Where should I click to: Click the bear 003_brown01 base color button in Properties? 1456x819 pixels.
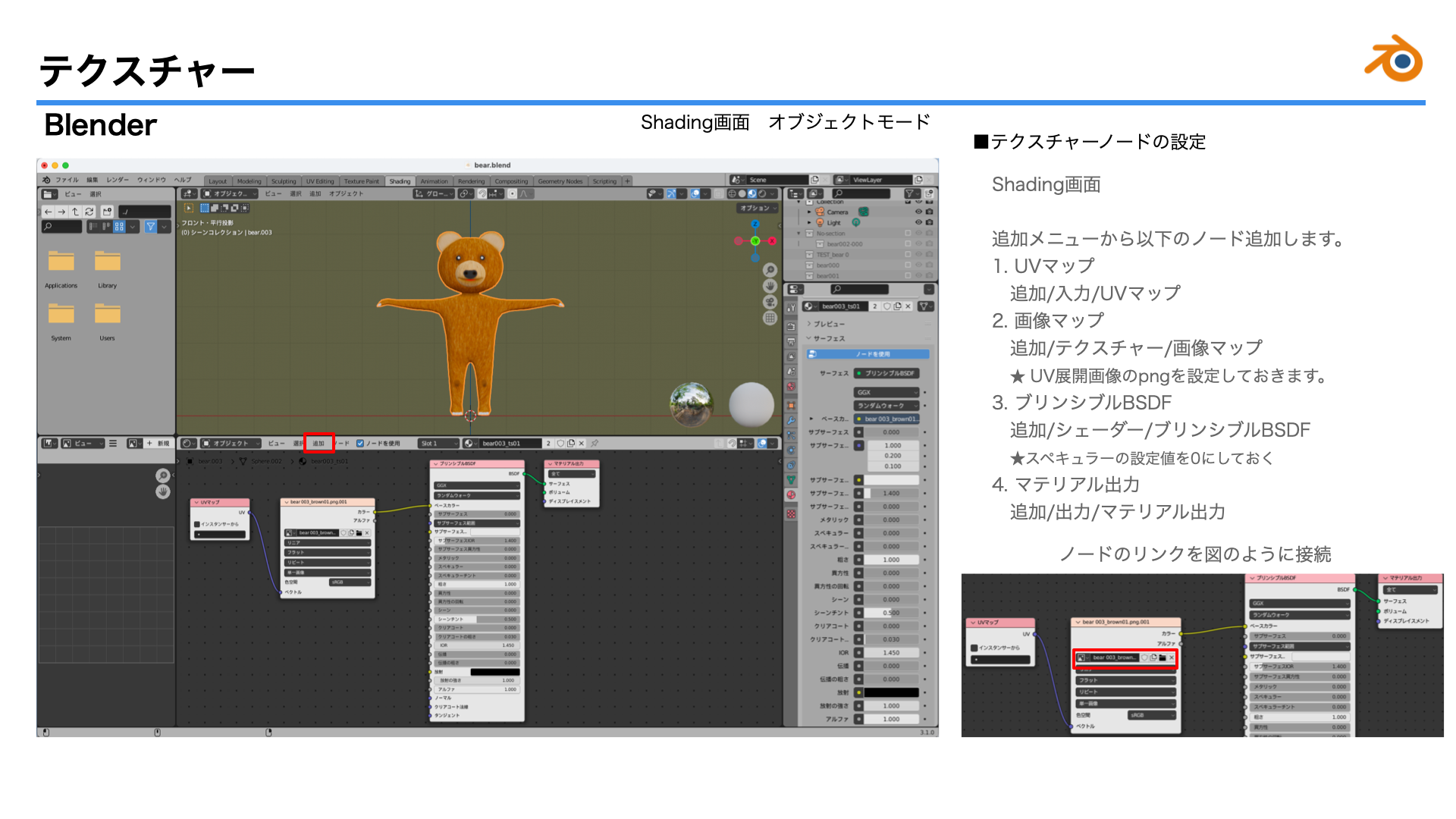point(886,419)
